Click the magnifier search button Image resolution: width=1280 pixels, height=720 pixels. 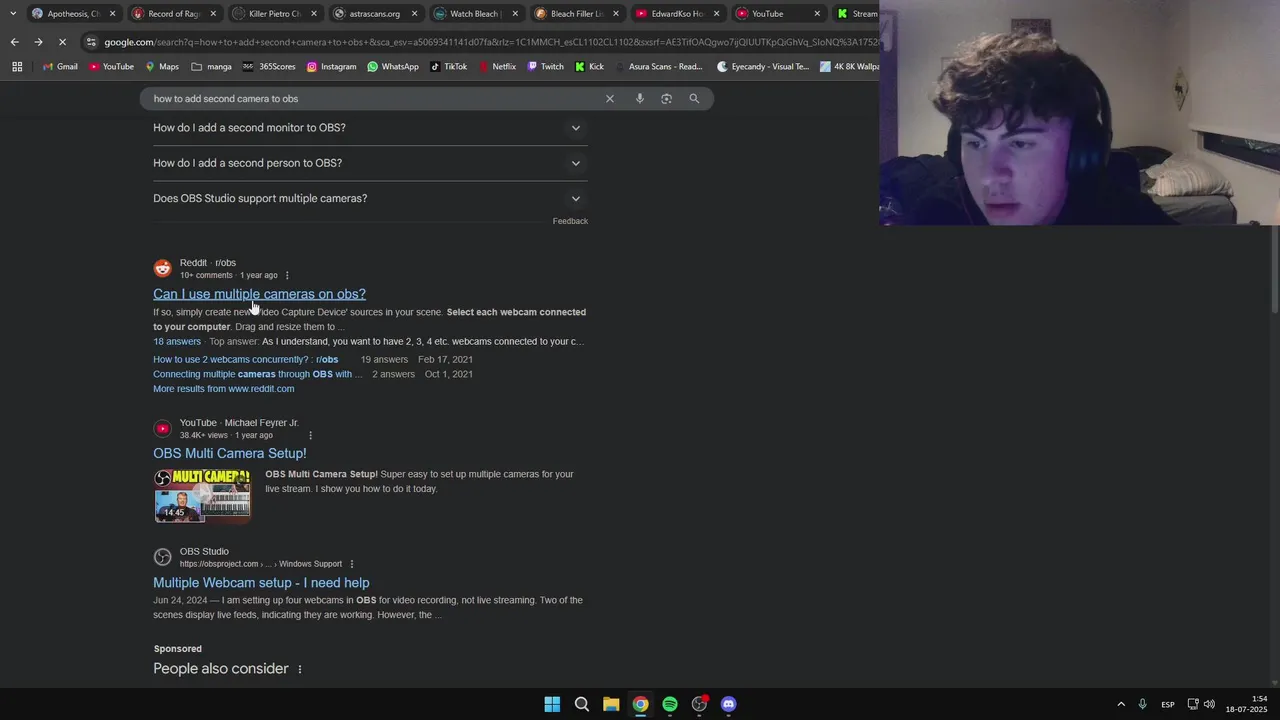coord(694,99)
